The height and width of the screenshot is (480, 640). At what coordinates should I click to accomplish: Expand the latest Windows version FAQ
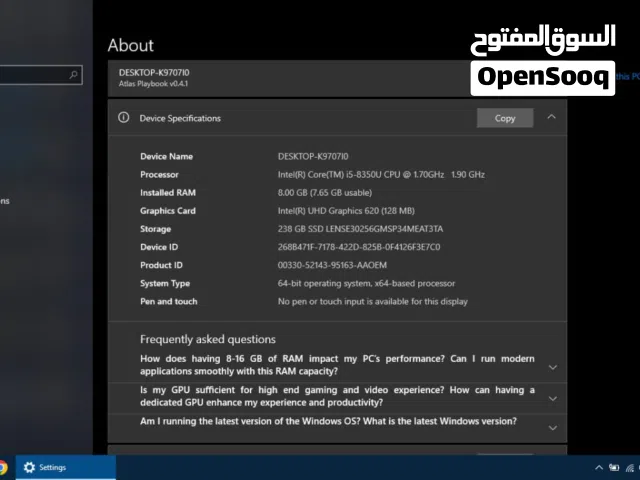(553, 428)
